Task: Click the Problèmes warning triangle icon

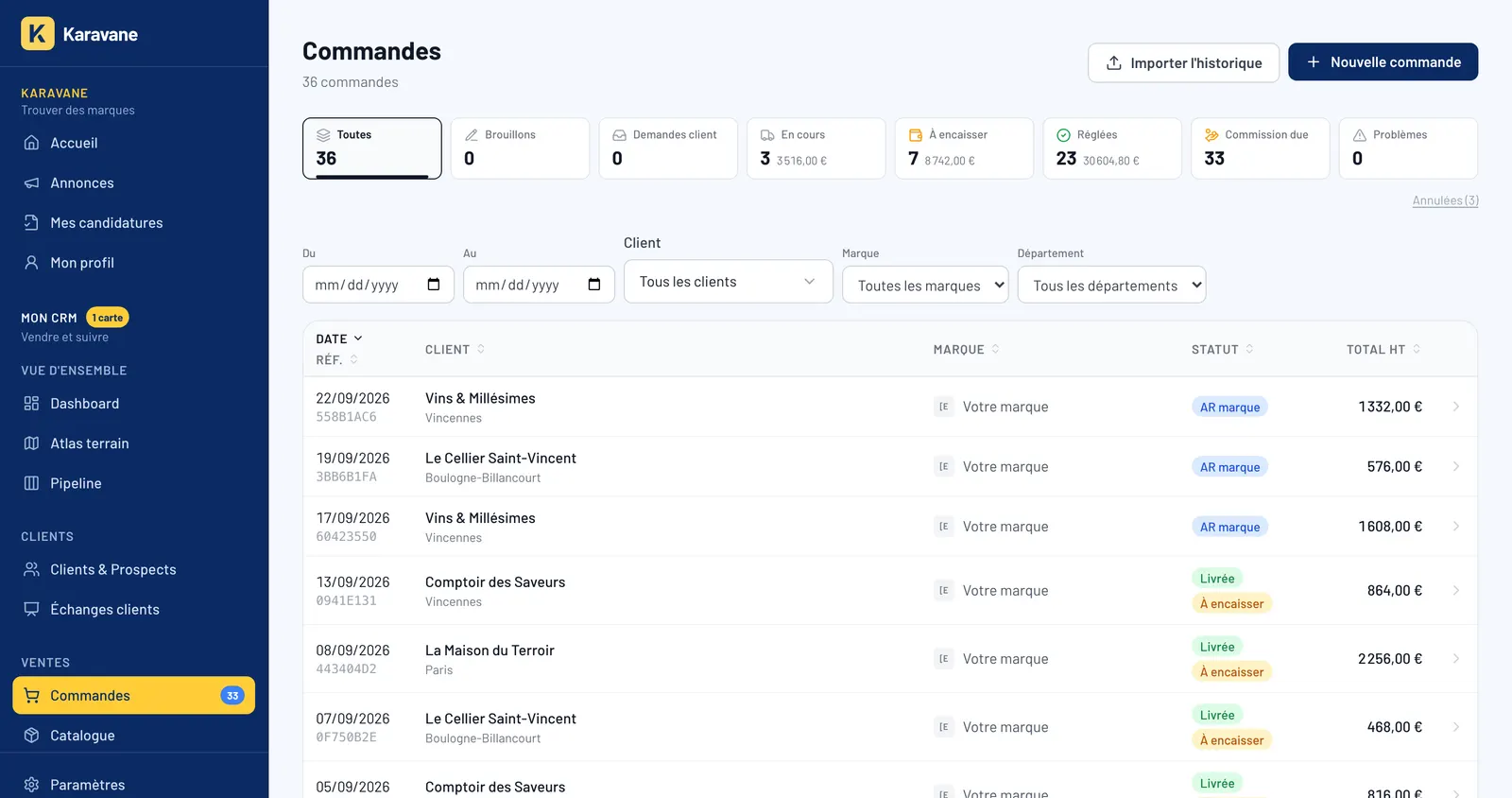Action: click(1360, 135)
